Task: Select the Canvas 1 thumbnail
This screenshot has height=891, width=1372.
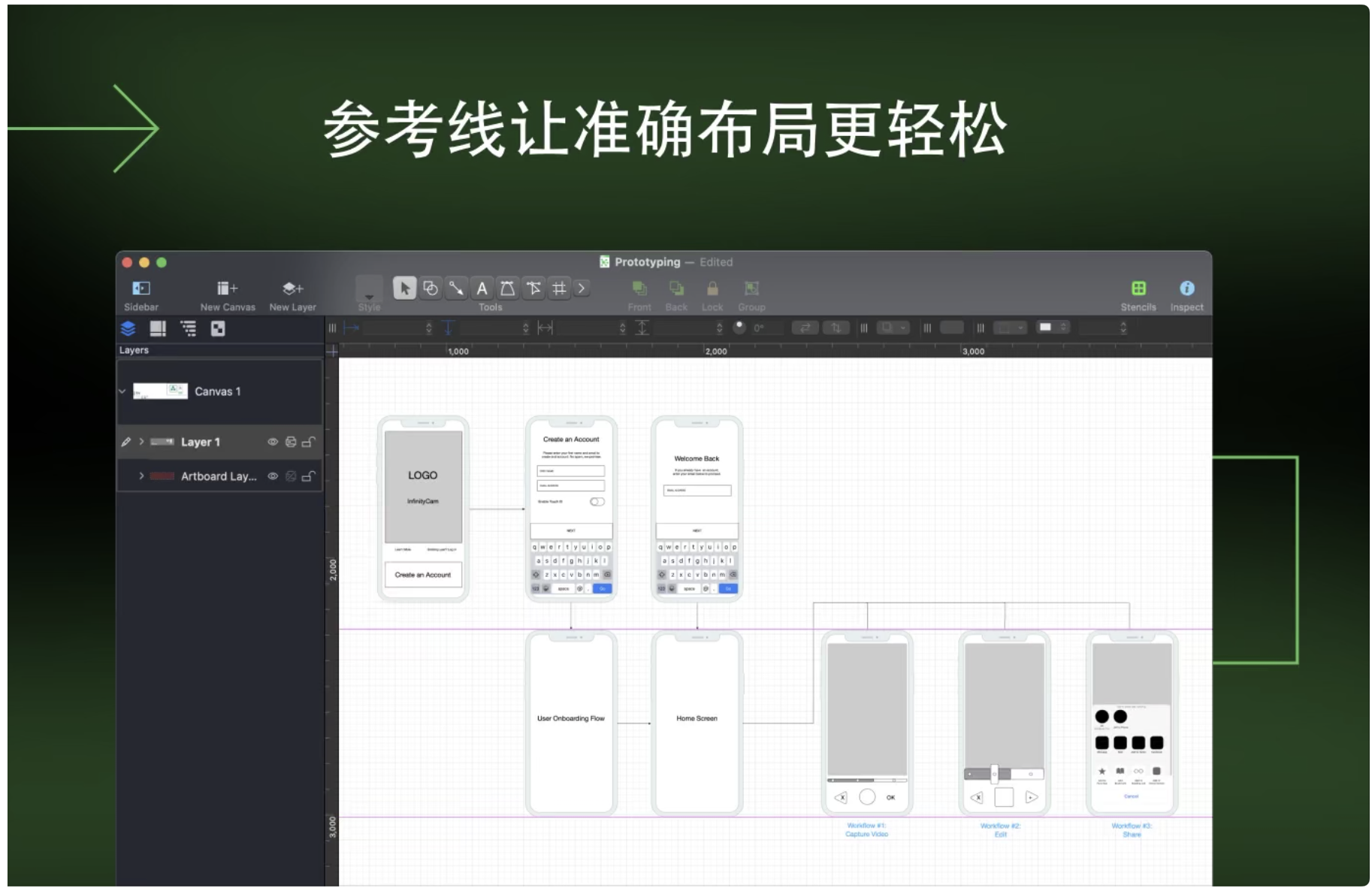Action: [160, 391]
